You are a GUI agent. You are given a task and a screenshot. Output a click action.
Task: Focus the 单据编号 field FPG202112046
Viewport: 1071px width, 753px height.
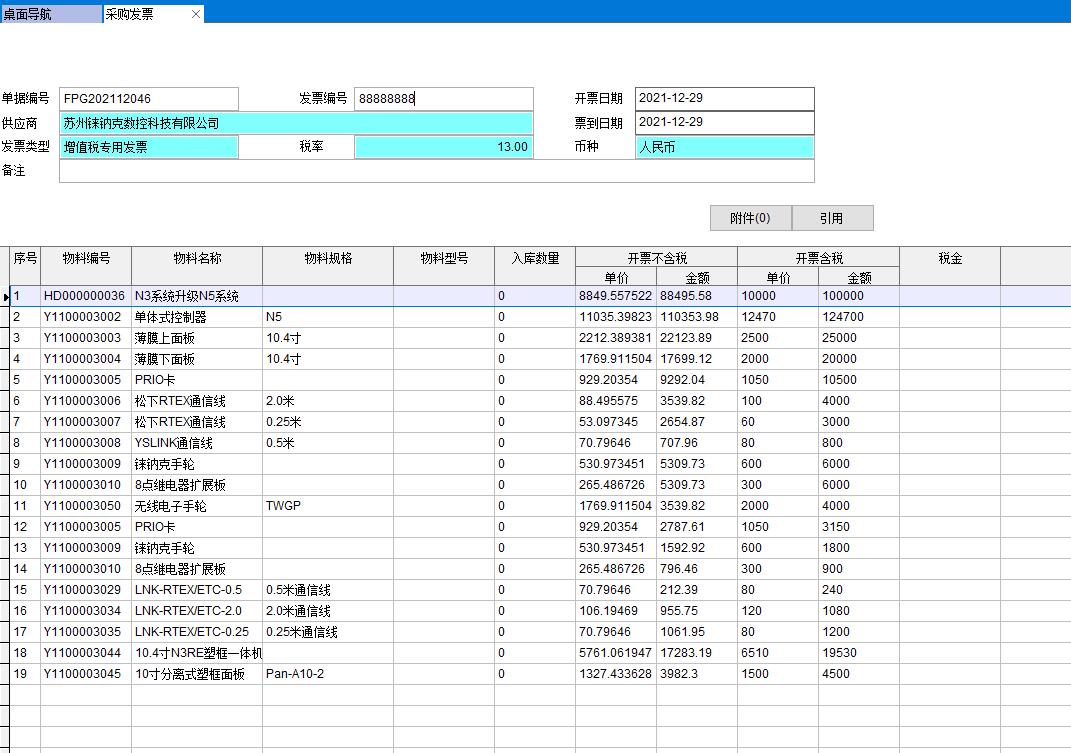(149, 99)
